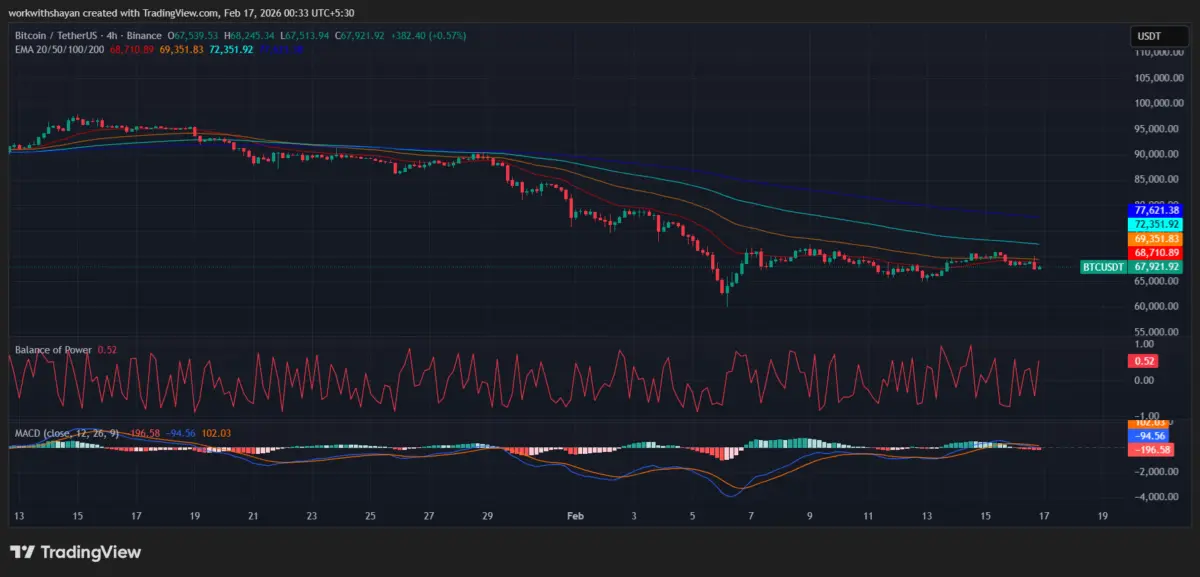Click the cyan 72,351.92 EMA price tag
The image size is (1200, 577).
1155,225
